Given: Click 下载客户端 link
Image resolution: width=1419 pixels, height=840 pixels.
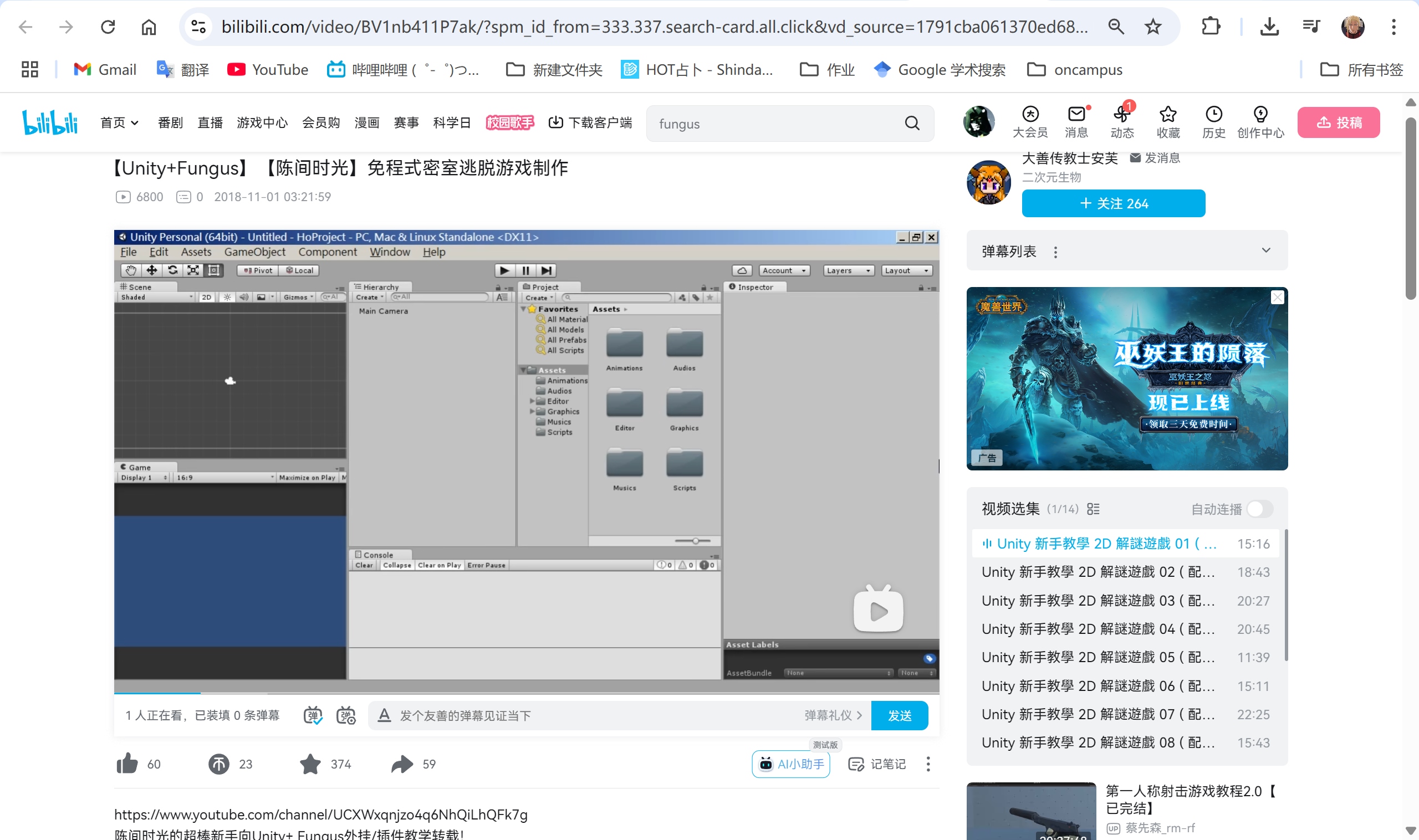Looking at the screenshot, I should (x=590, y=122).
